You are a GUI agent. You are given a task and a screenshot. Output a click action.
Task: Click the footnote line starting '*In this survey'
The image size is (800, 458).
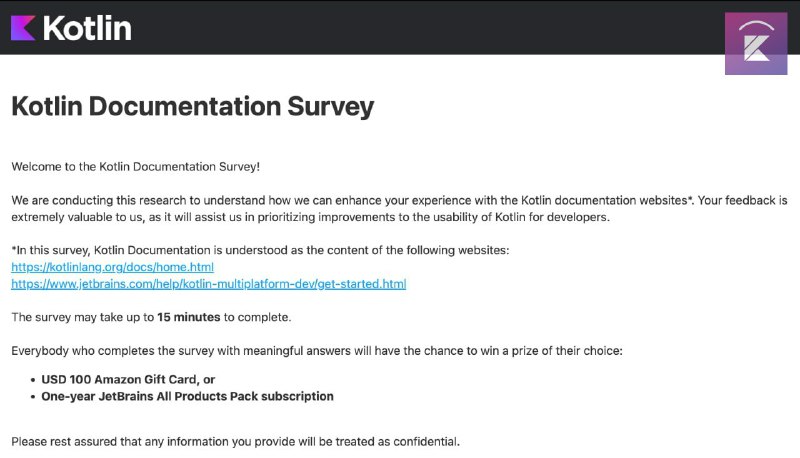260,250
